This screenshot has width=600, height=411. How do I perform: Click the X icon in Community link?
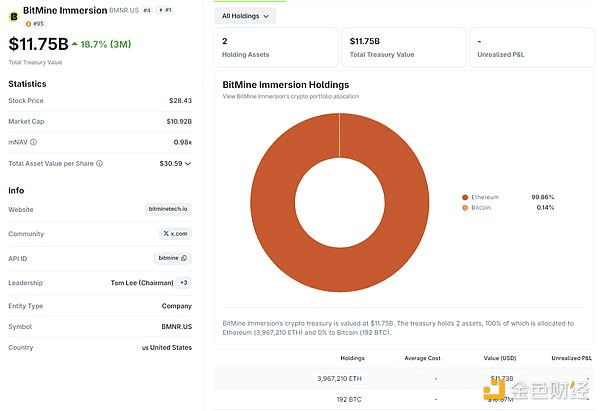tap(167, 233)
